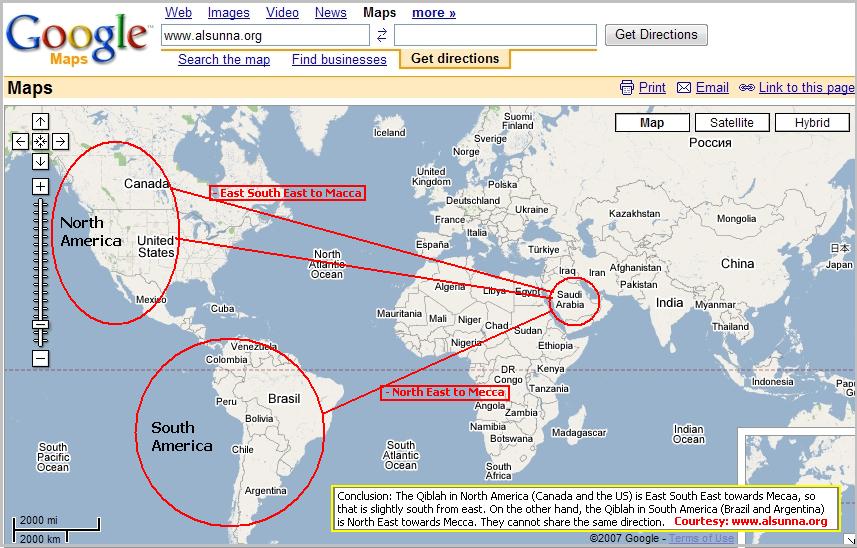Click the Indonesia label on map
The image size is (857, 548).
[772, 381]
